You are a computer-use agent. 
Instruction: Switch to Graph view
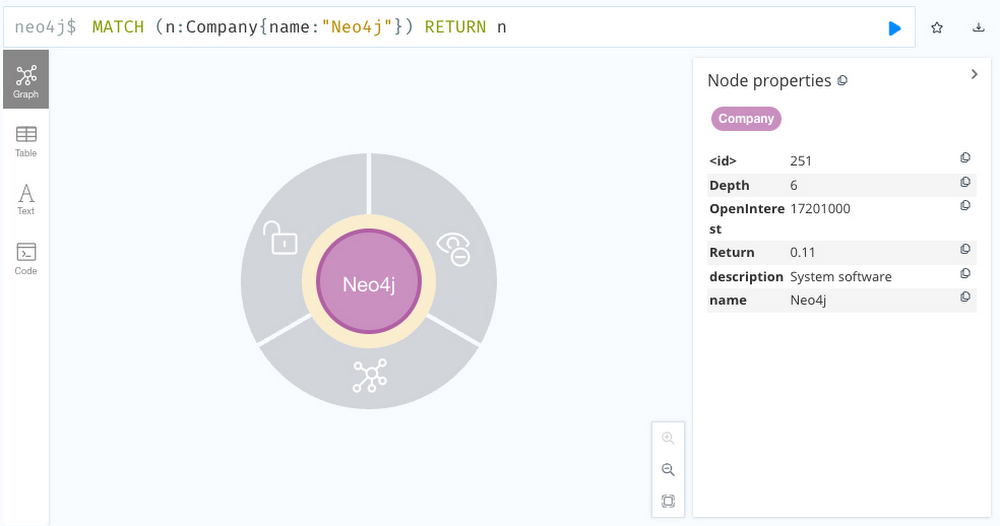coord(26,80)
